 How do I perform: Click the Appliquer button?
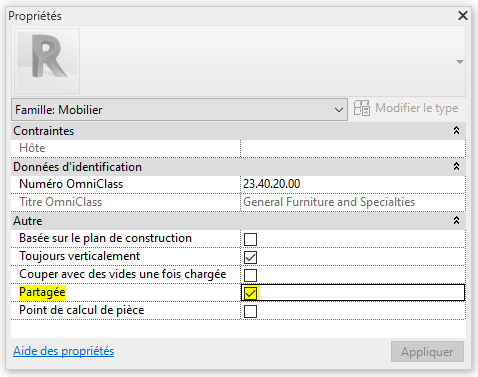[x=427, y=351]
